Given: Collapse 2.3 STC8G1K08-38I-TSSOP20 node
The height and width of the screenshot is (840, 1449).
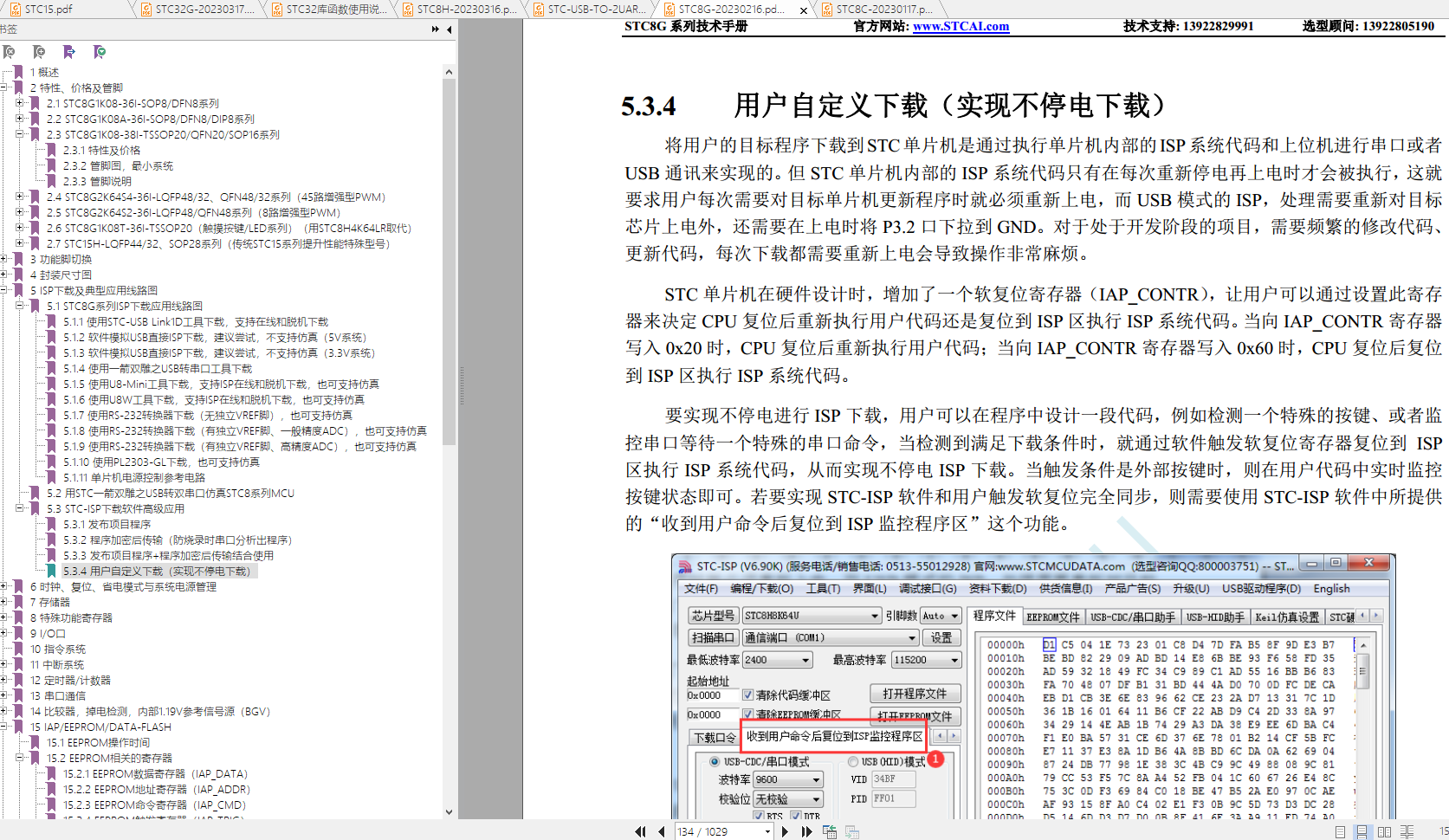Looking at the screenshot, I should coord(20,134).
